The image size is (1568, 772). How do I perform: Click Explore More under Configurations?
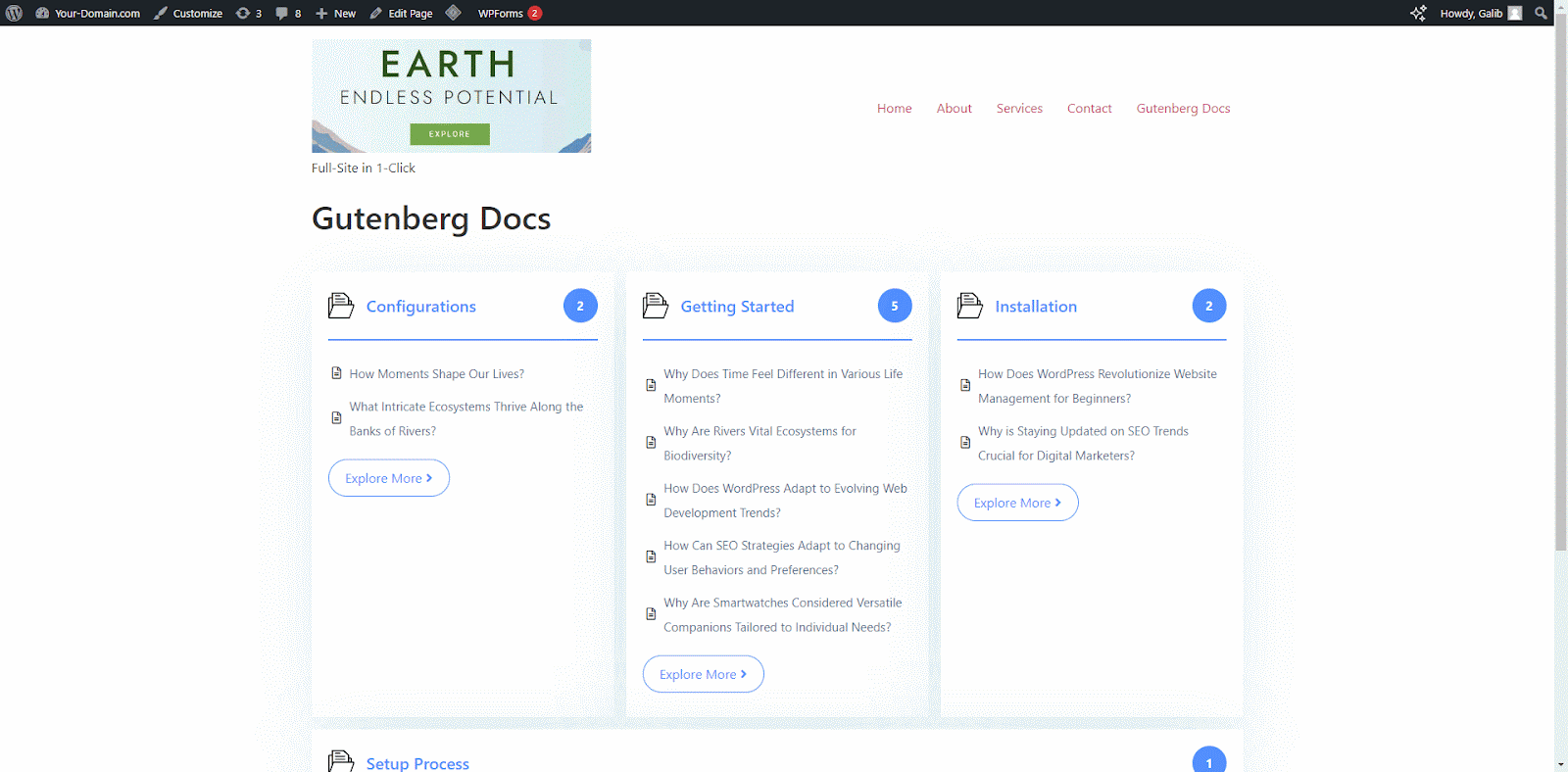388,478
